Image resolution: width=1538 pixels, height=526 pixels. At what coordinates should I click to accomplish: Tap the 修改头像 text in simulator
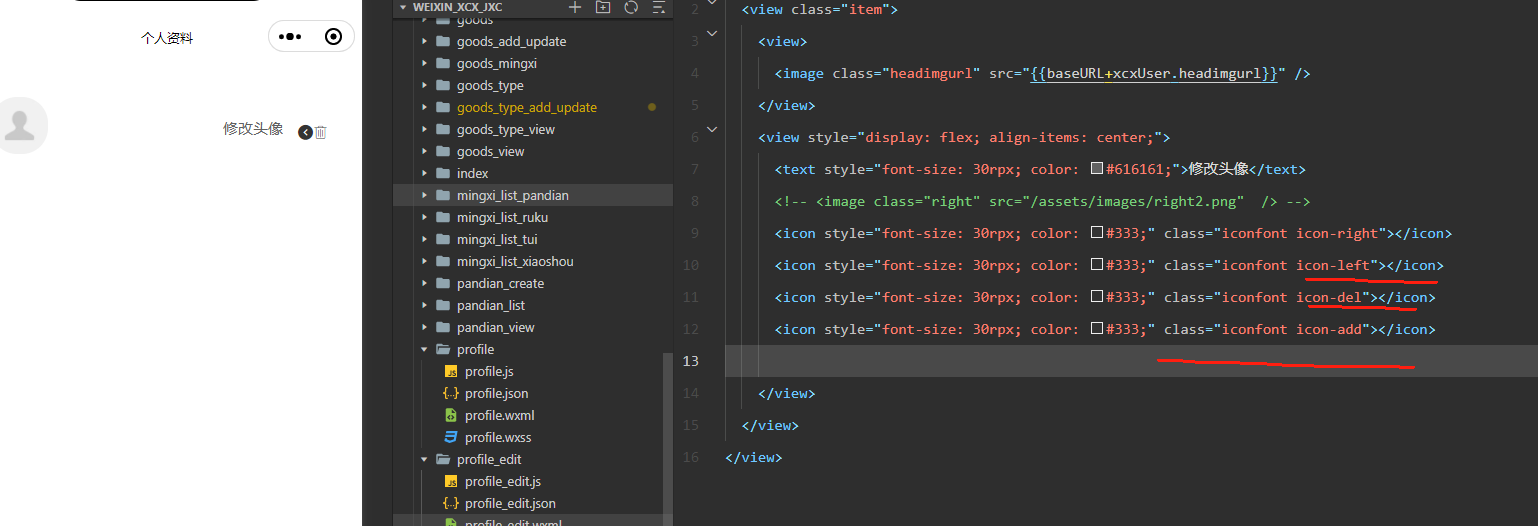coord(253,129)
